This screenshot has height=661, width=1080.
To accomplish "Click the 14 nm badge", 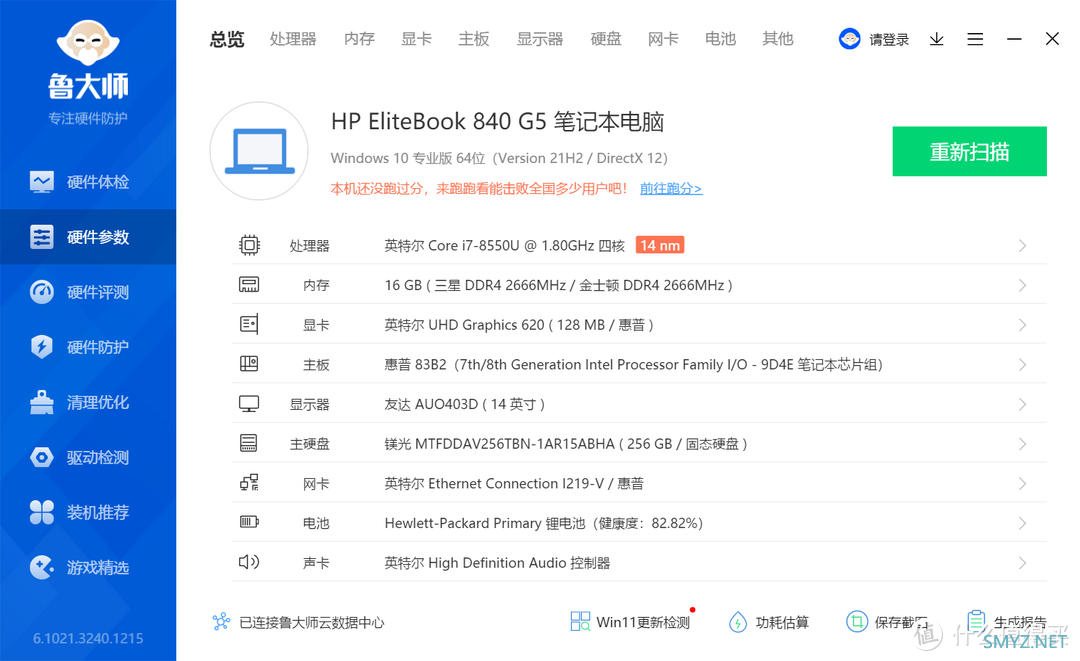I will click(x=660, y=245).
